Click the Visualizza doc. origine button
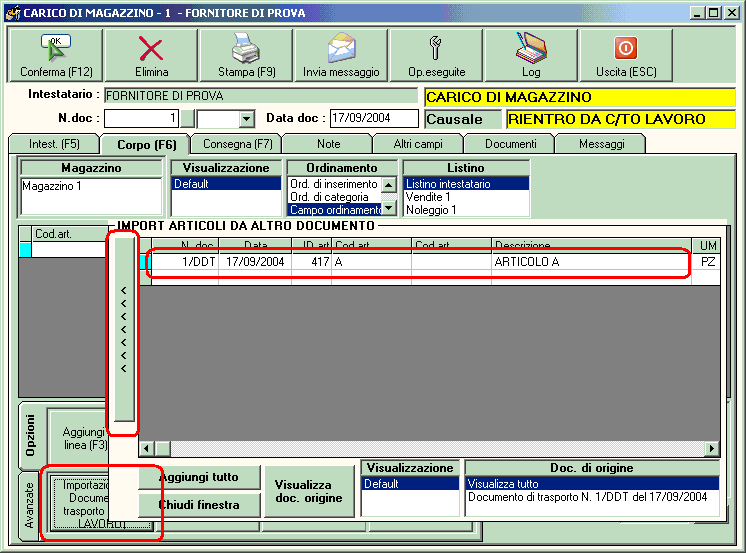The image size is (746, 553). (x=309, y=492)
